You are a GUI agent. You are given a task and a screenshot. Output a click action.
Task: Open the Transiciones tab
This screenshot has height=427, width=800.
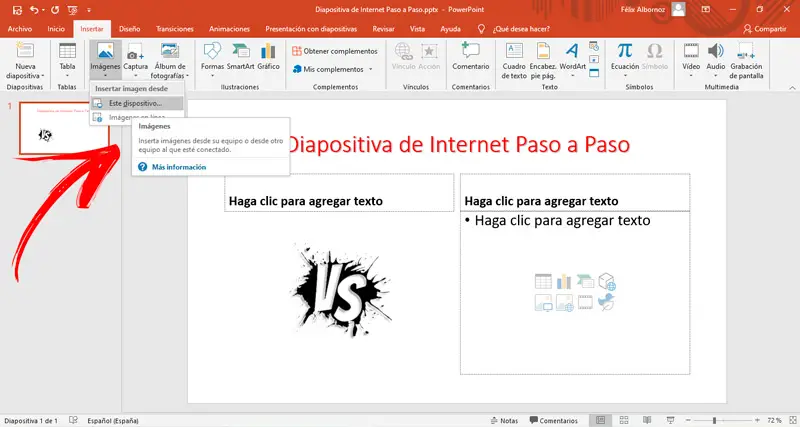click(175, 29)
